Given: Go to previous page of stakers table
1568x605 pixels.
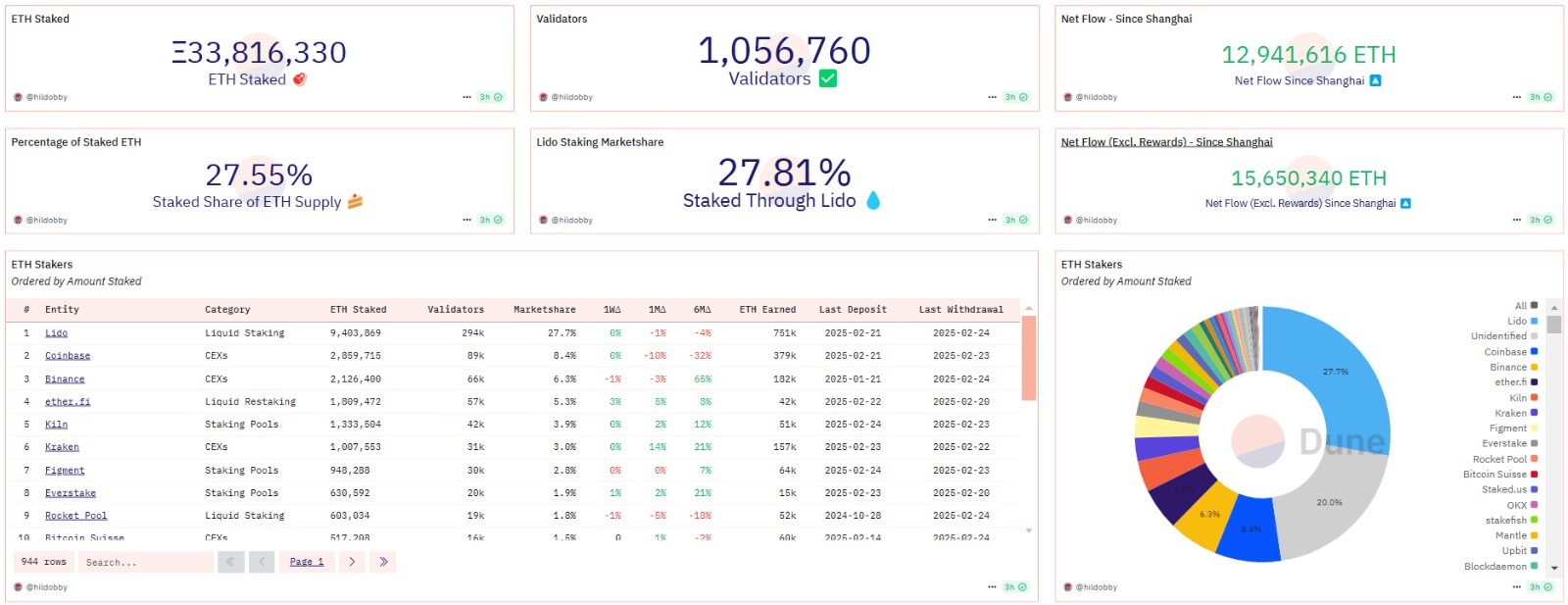Looking at the screenshot, I should (262, 562).
